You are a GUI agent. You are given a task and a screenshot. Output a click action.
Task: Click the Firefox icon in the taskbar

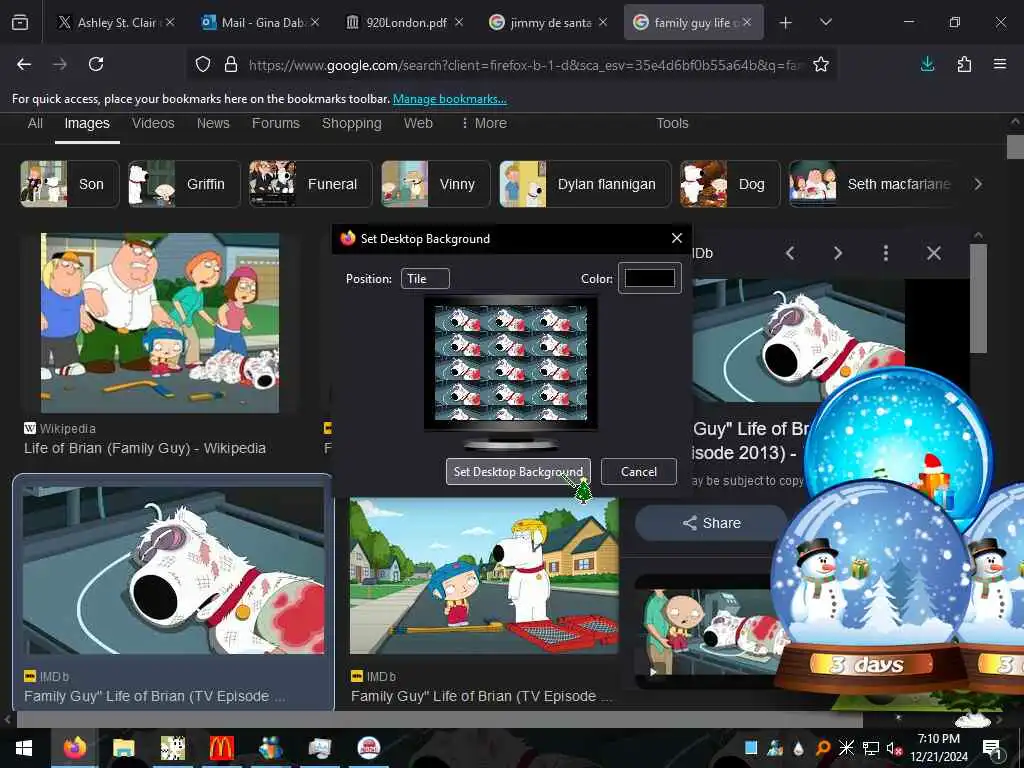coord(74,748)
